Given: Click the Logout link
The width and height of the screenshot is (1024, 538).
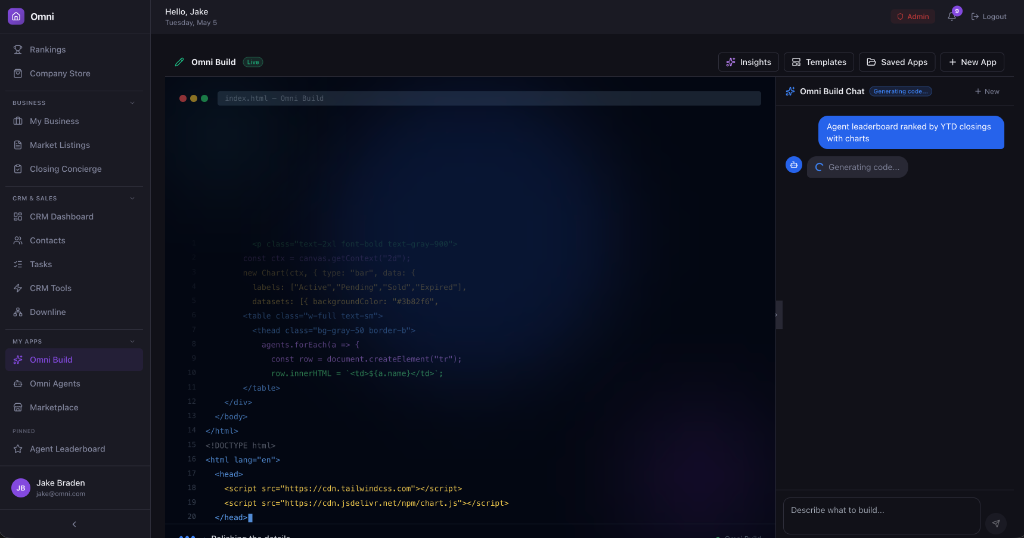Looking at the screenshot, I should click(x=989, y=16).
